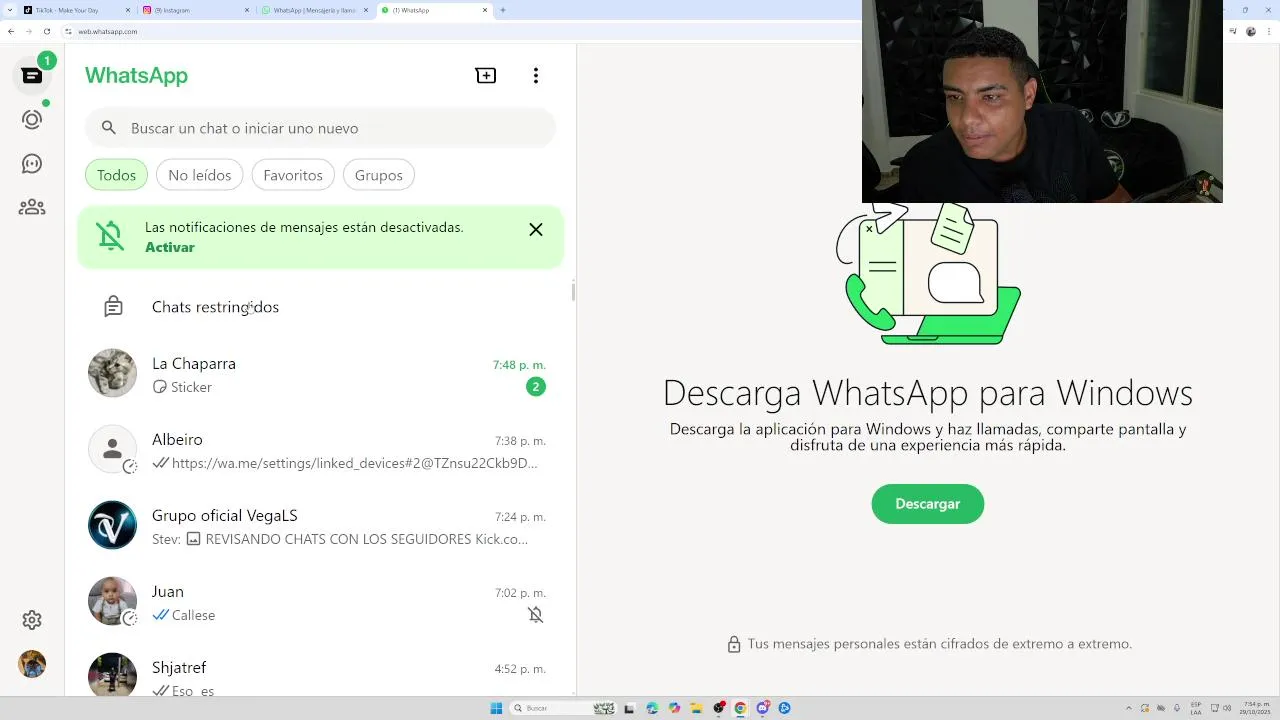This screenshot has height=720, width=1280.
Task: Open the Channels sidebar icon
Action: point(32,164)
